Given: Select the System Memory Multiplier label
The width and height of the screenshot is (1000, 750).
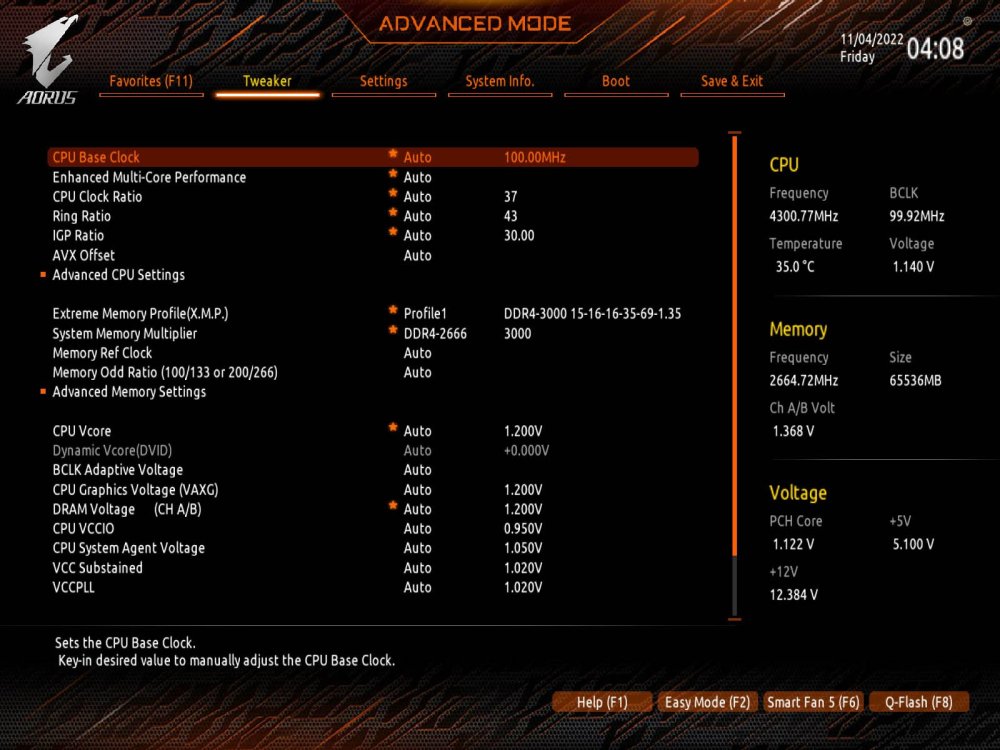Looking at the screenshot, I should (124, 334).
